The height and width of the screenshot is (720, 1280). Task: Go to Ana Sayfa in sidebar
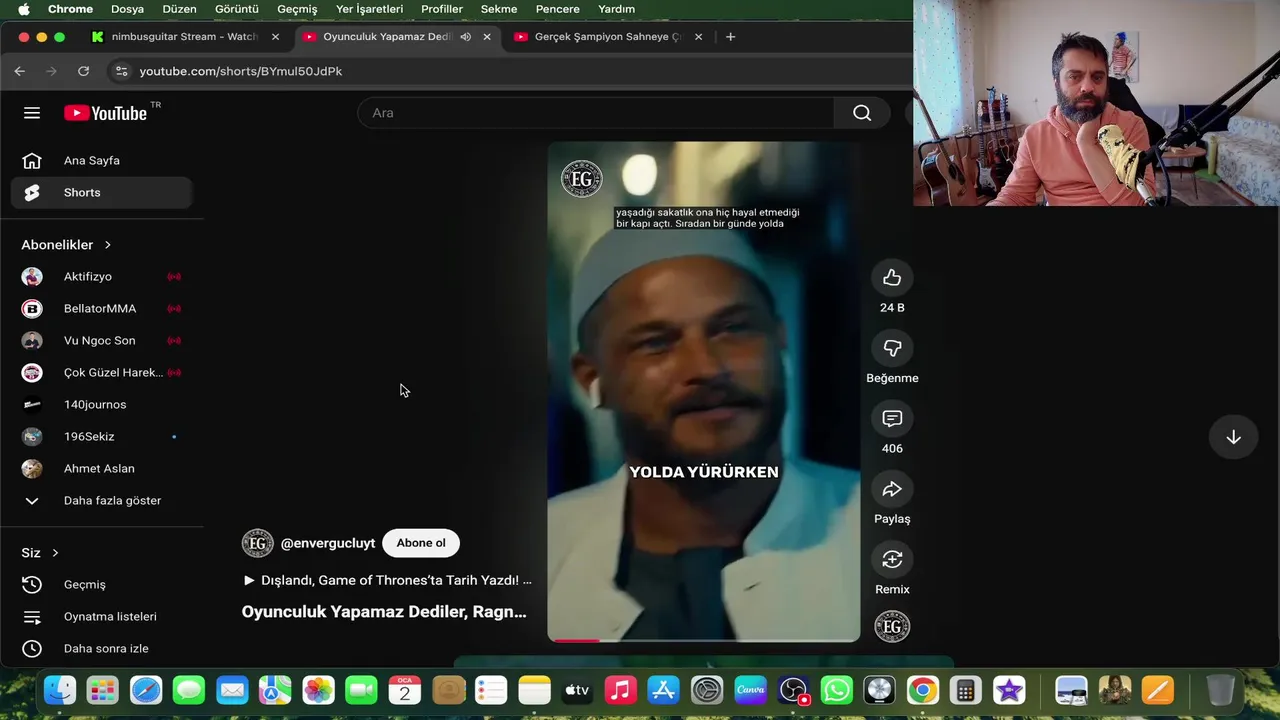[102, 160]
